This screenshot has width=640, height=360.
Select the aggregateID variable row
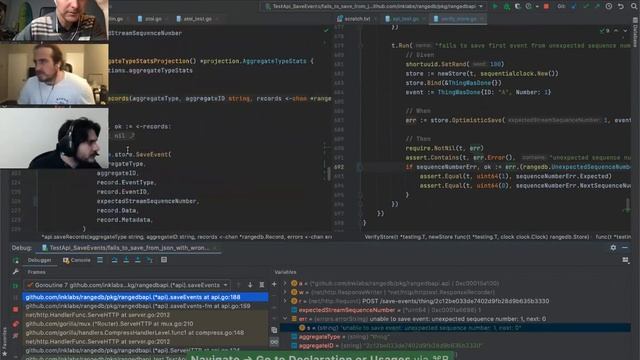coord(456,346)
